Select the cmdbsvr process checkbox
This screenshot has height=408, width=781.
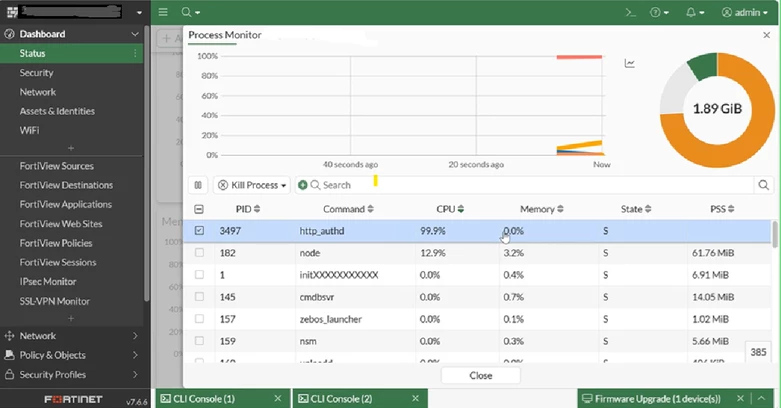coord(199,297)
